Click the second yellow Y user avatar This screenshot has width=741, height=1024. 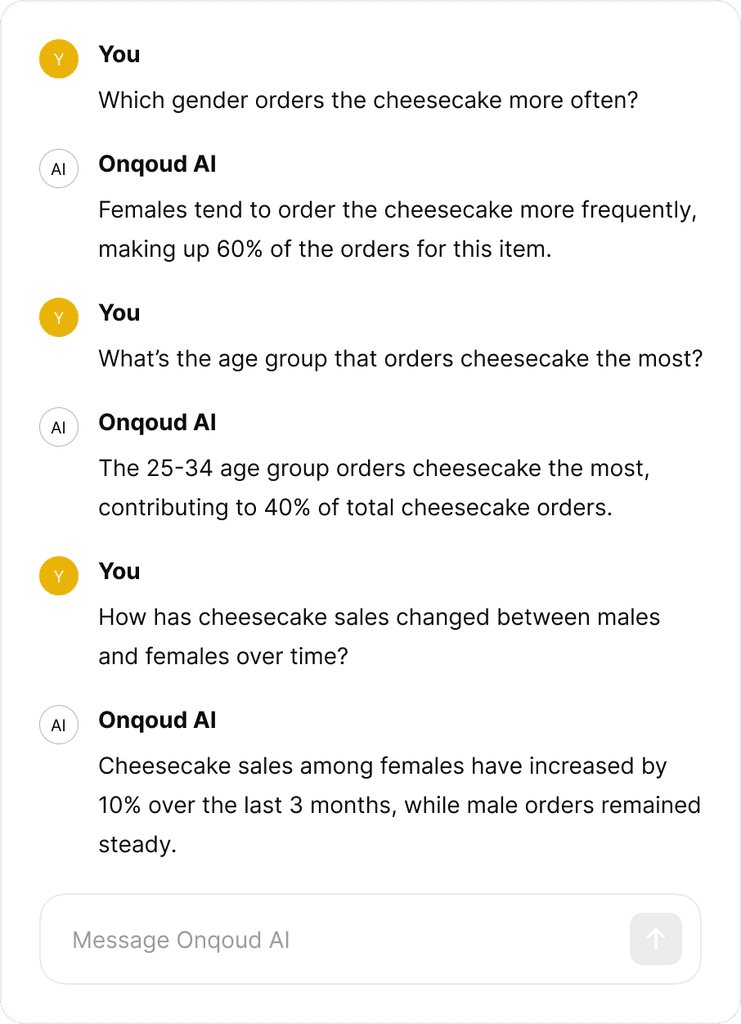point(59,317)
